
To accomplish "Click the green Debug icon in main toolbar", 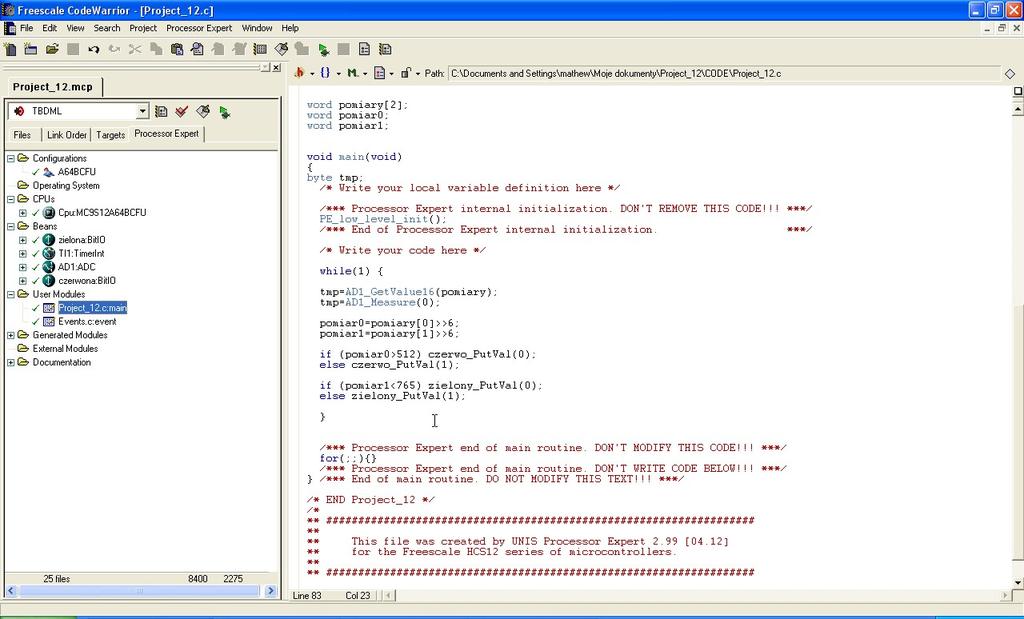I will pos(323,49).
